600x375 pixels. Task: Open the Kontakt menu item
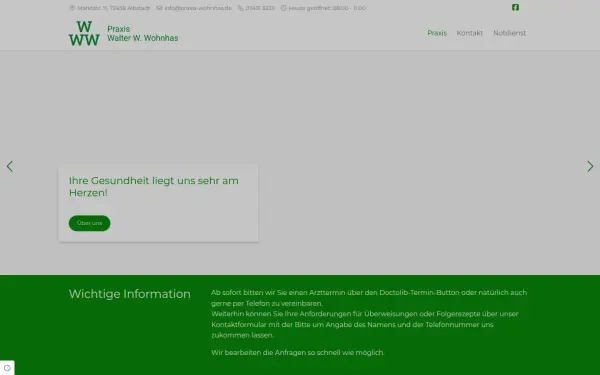coord(470,33)
